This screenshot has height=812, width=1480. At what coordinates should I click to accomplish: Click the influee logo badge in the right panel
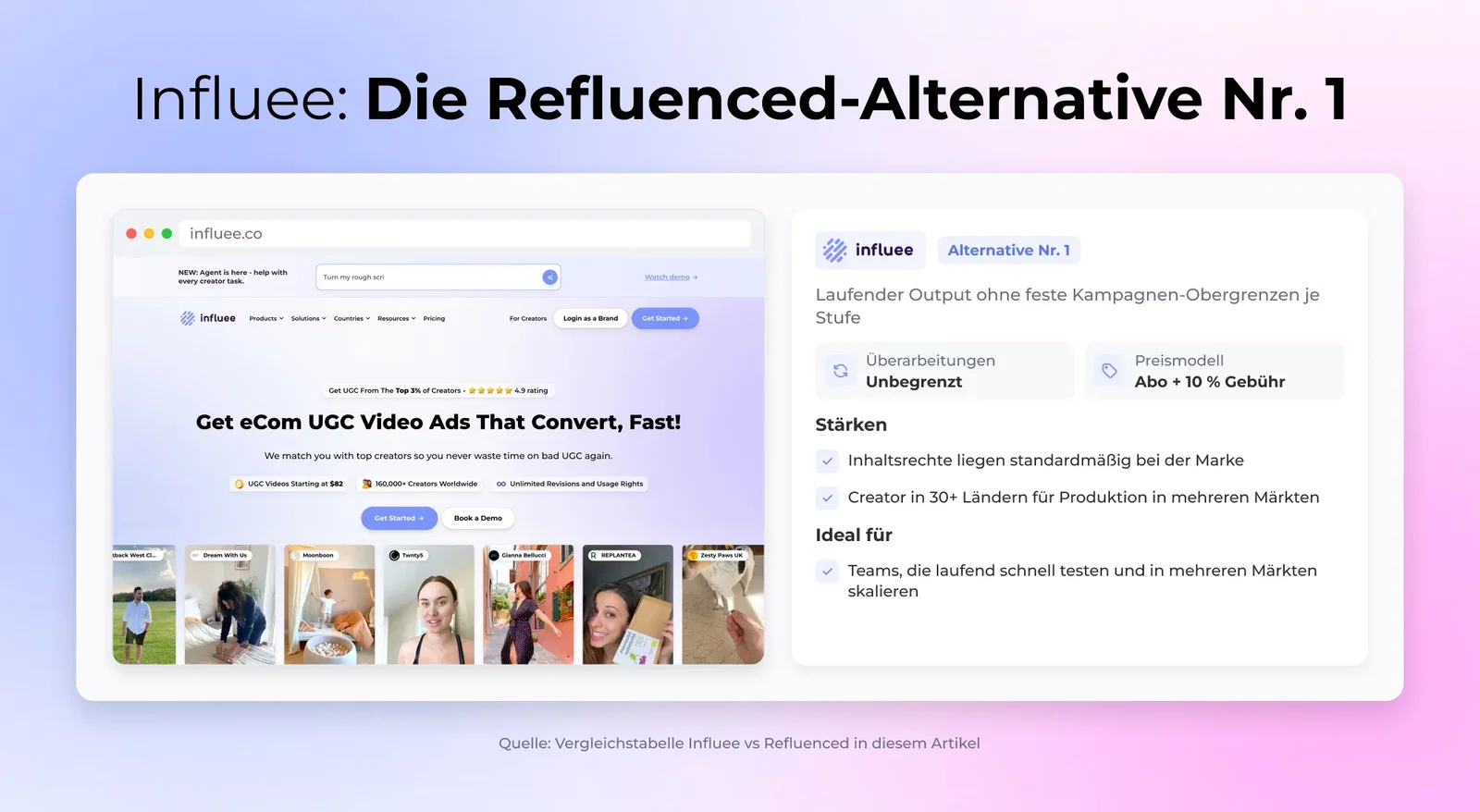click(x=869, y=250)
